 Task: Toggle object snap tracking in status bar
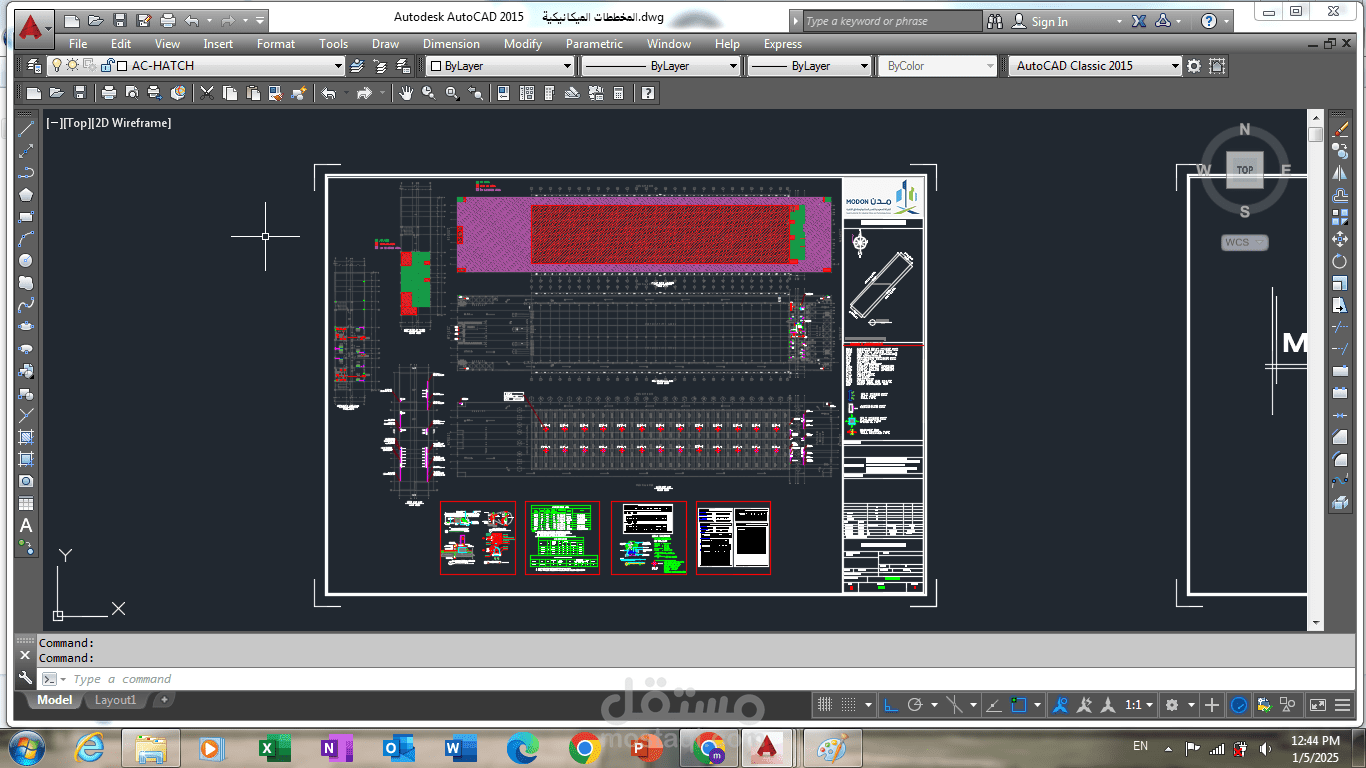994,705
